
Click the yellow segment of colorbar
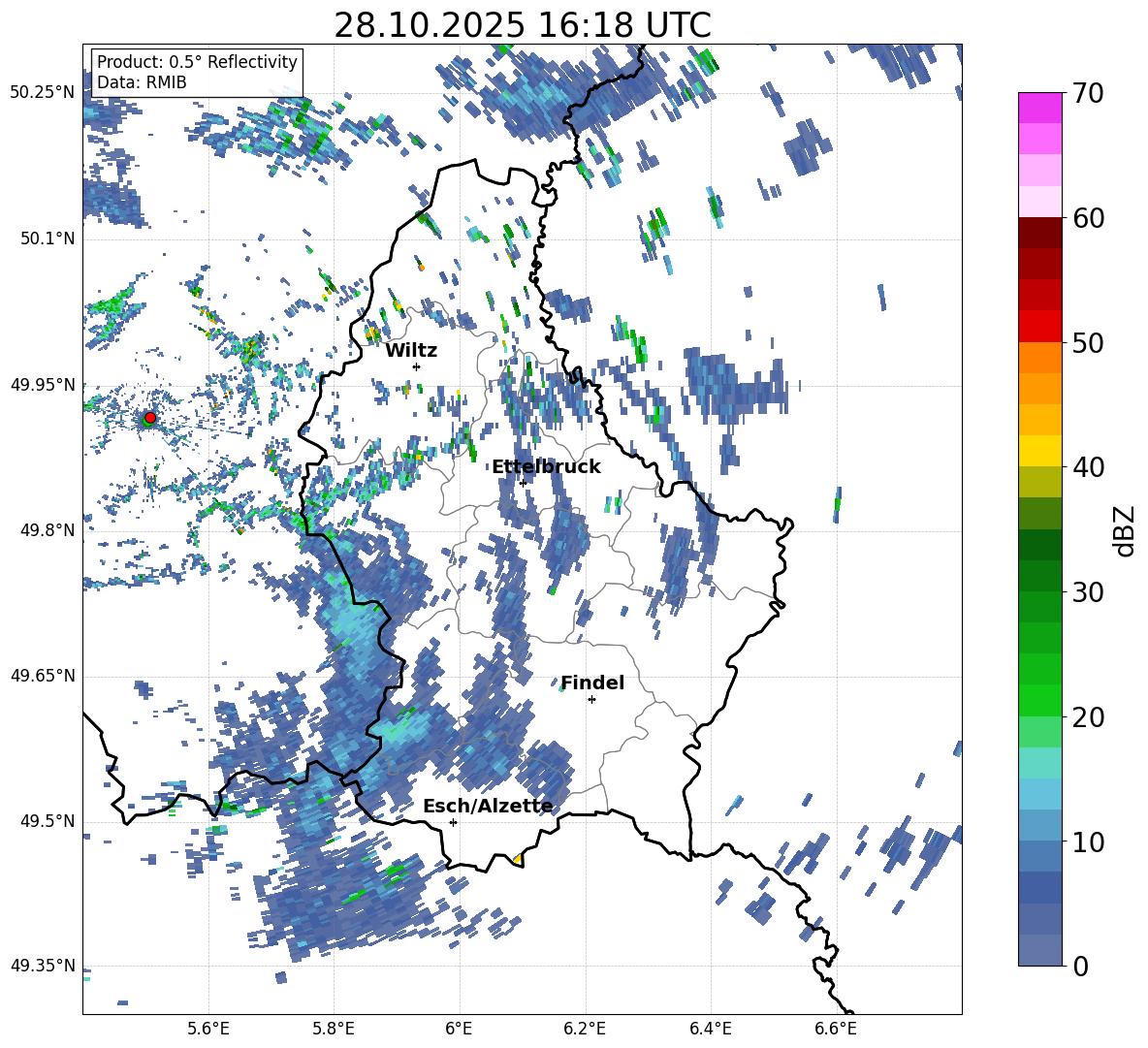click(1040, 451)
